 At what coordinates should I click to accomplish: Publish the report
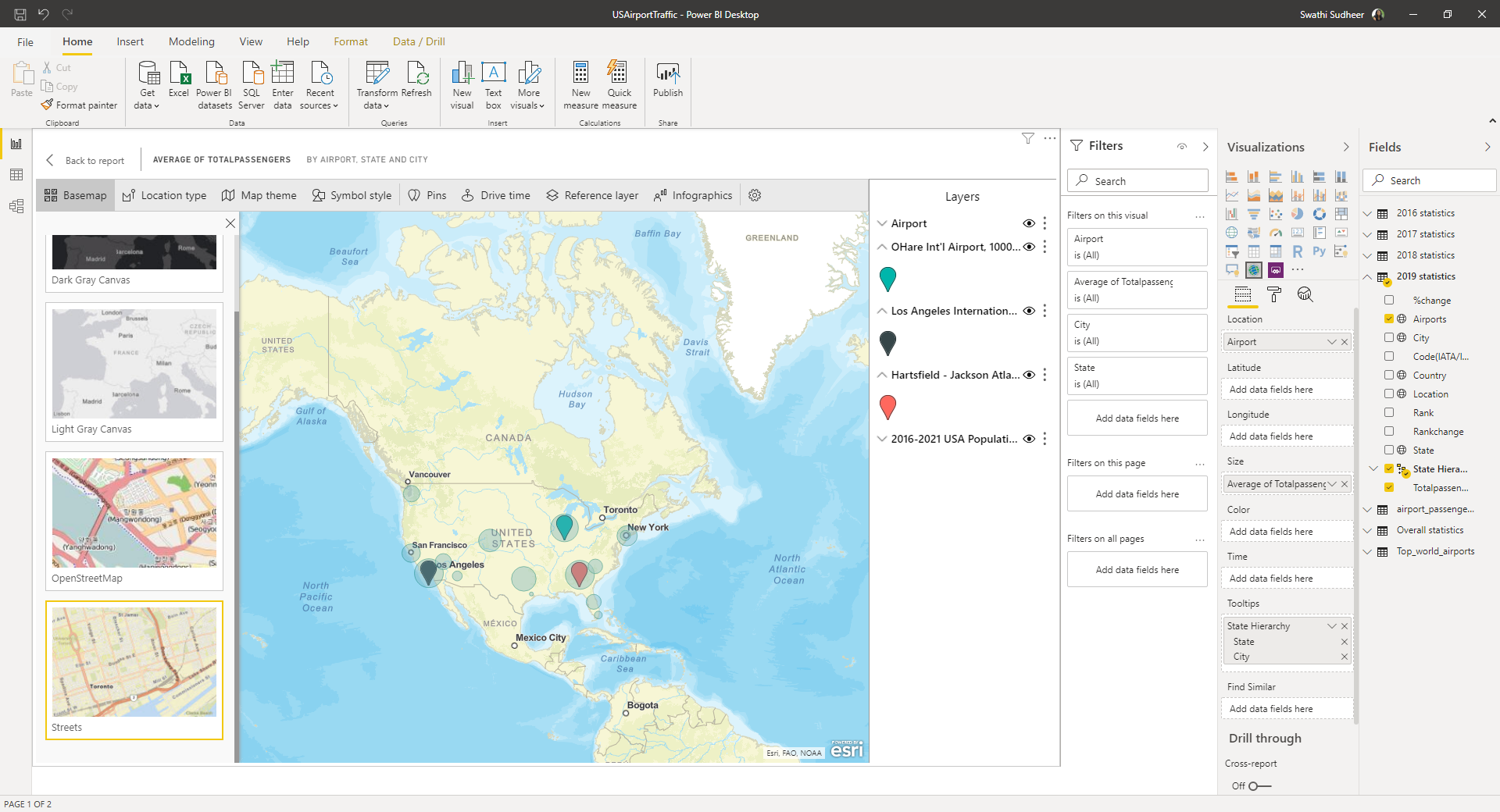point(668,79)
